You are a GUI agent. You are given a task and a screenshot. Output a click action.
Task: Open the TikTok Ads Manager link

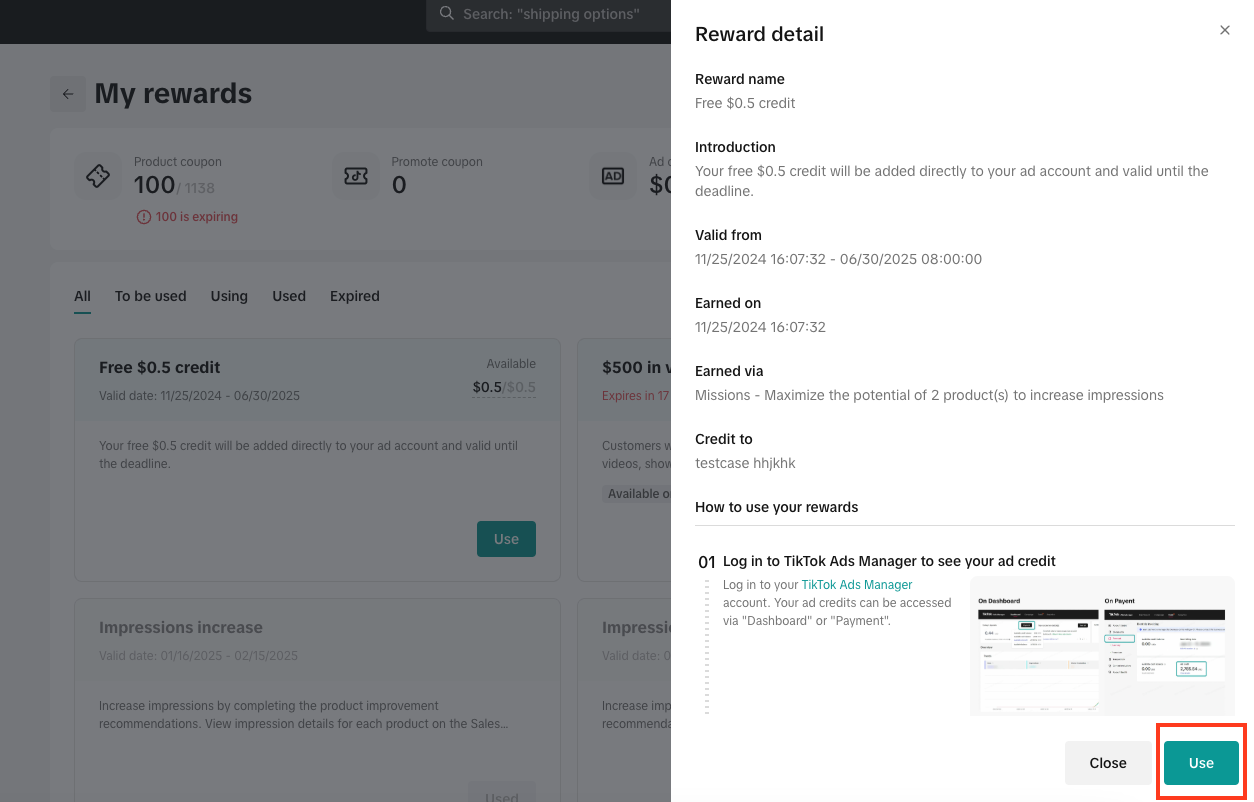click(856, 585)
